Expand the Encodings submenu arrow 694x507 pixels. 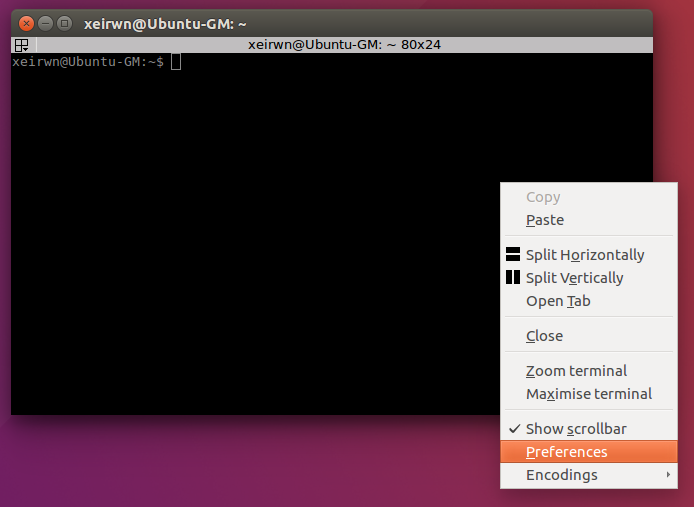668,475
